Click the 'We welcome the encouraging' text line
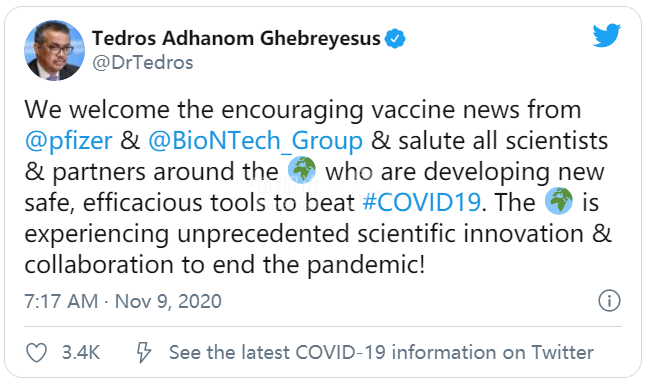This screenshot has height=382, width=649. pos(303,110)
